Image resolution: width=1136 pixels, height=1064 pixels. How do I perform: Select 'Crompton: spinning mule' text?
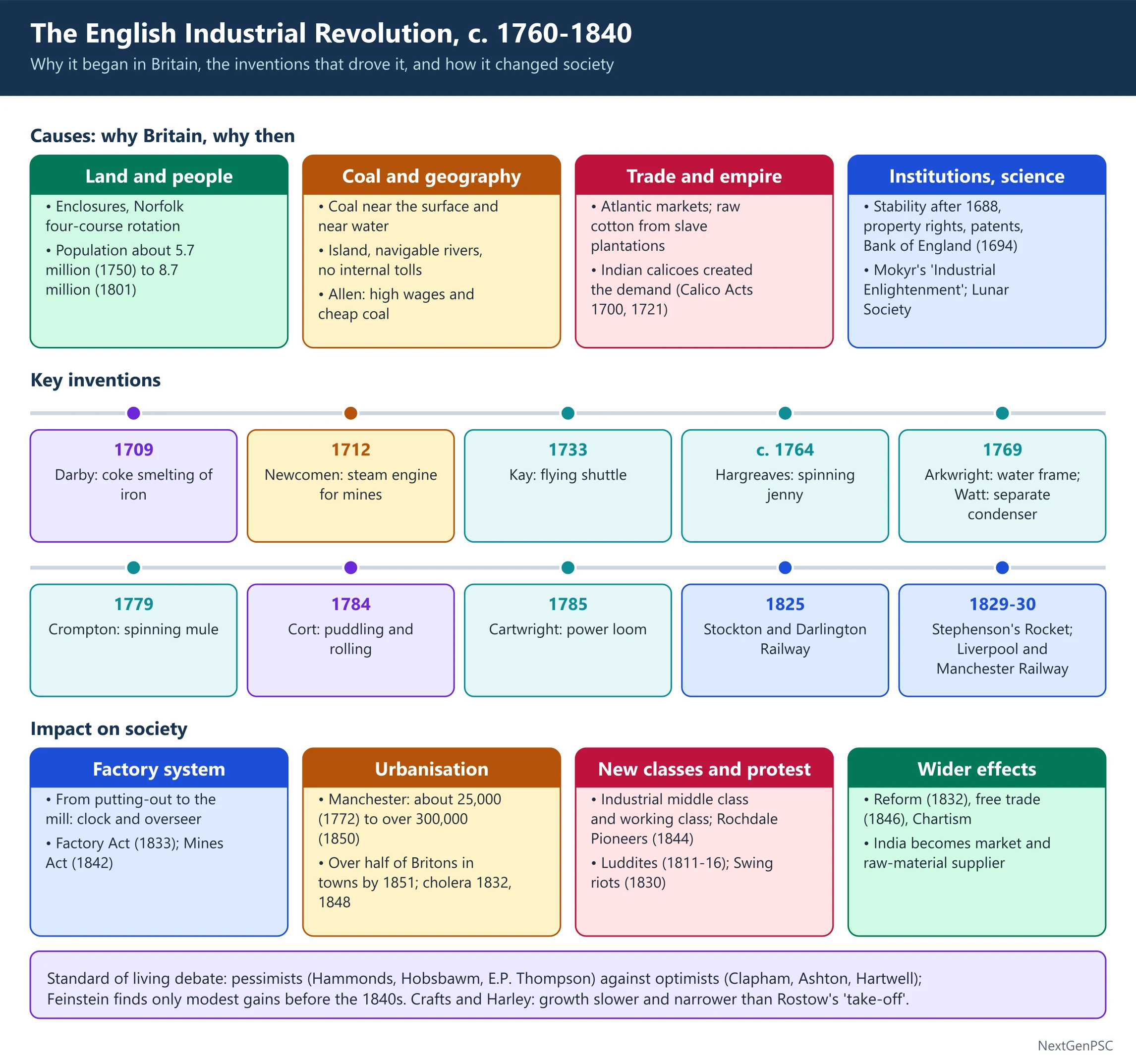tap(133, 629)
